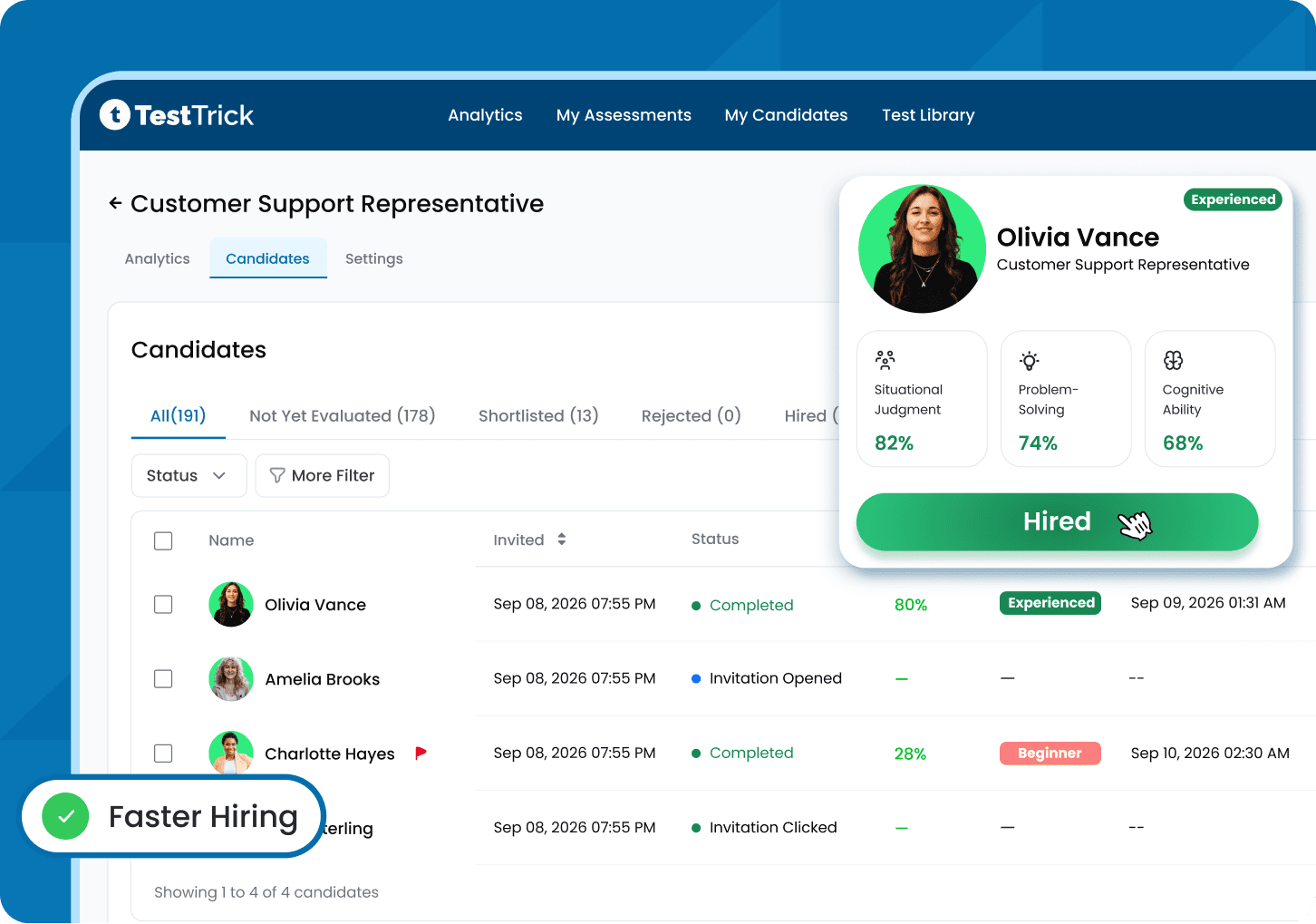Click Olivia Vance's avatar in the table row
The height and width of the screenshot is (924, 1316).
tap(231, 604)
